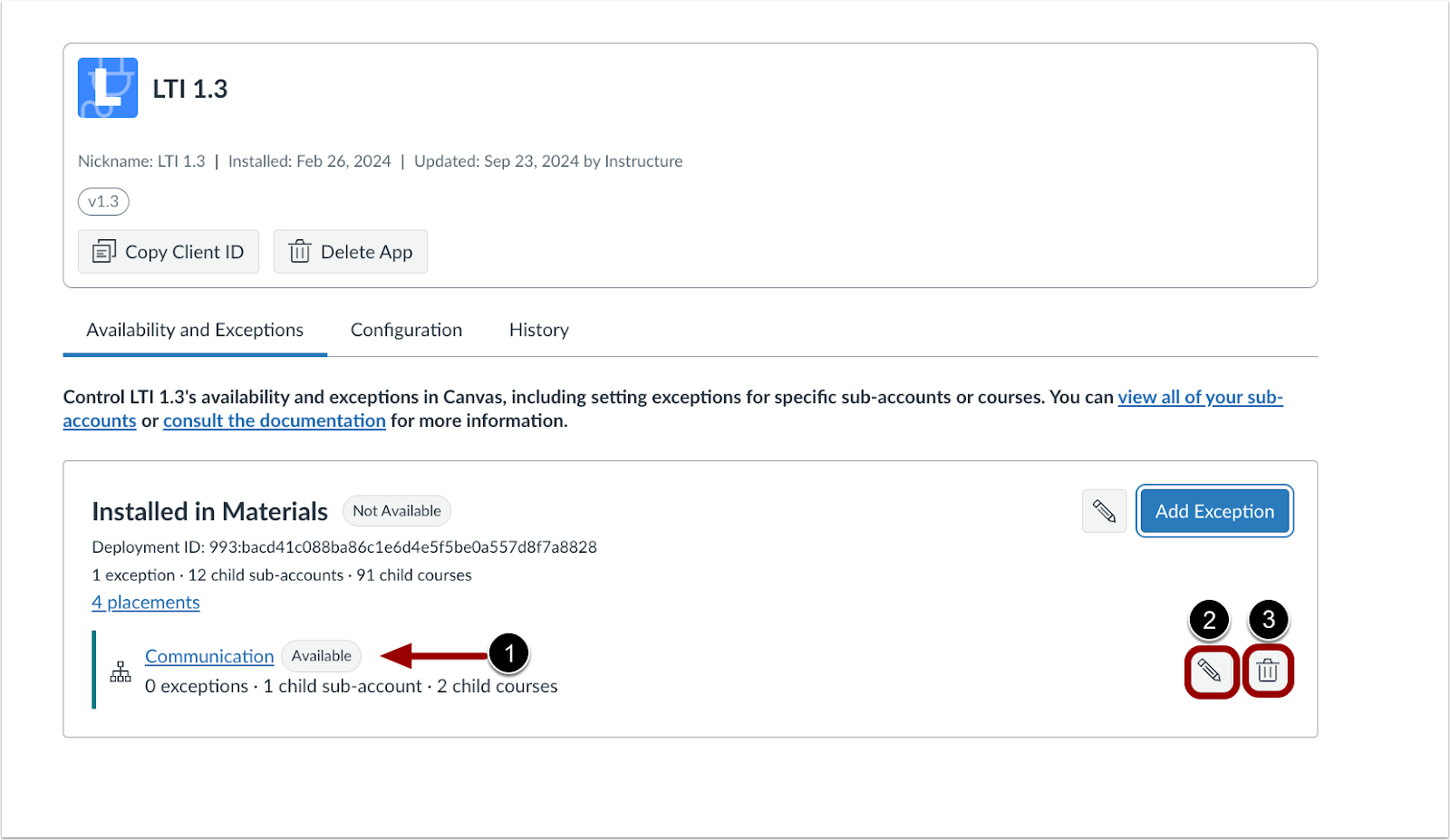
Task: Open the Availability and Exceptions tab
Action: tap(195, 331)
